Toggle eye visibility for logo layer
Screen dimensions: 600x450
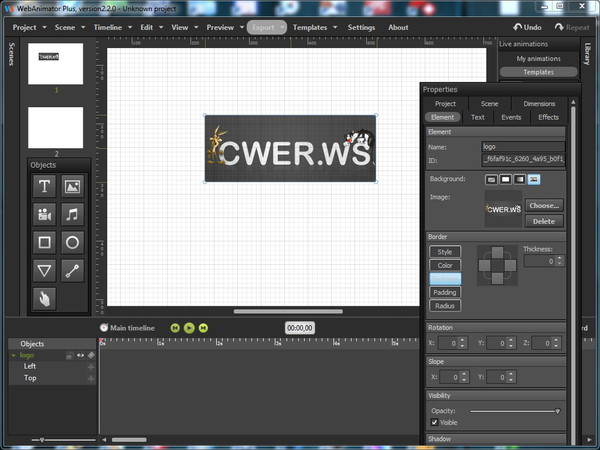(80, 355)
